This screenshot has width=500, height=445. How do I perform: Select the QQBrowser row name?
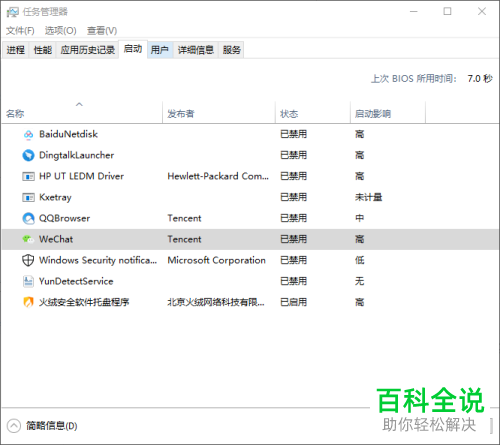click(64, 218)
